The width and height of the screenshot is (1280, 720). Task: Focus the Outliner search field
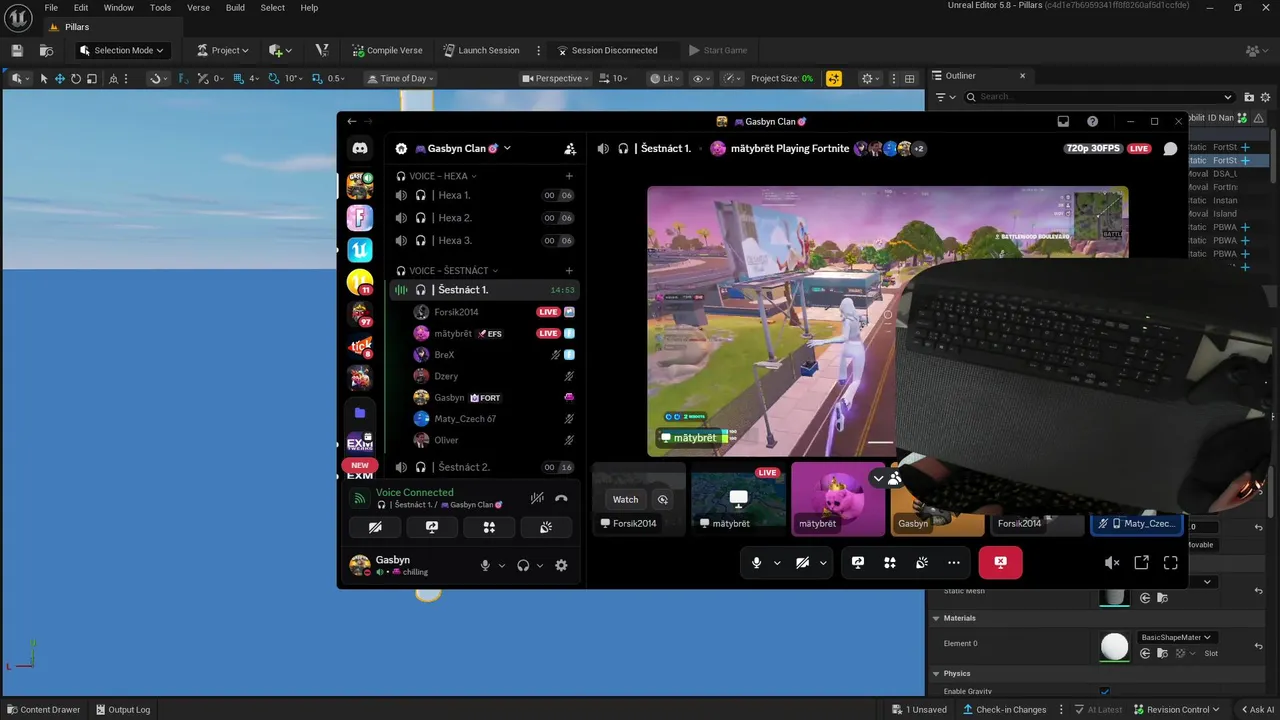1100,97
